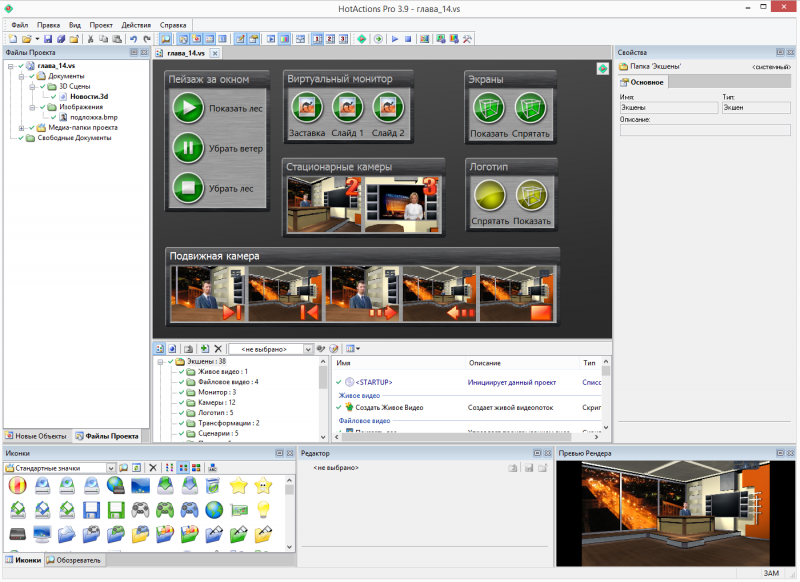Click the 'Слайд 1' virtual monitor button
This screenshot has width=800, height=582.
pos(347,108)
